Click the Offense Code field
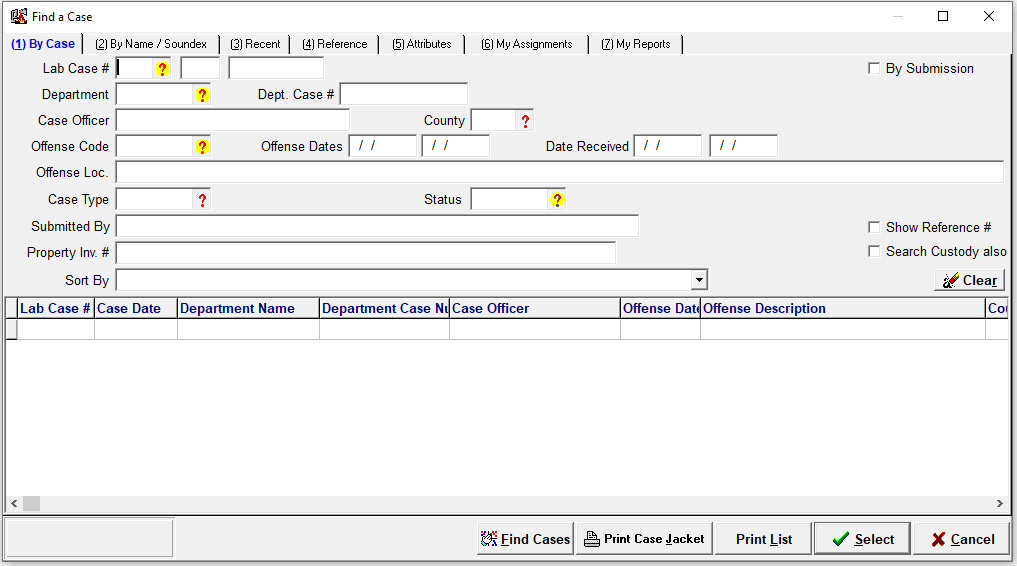The width and height of the screenshot is (1017, 566). click(x=155, y=146)
